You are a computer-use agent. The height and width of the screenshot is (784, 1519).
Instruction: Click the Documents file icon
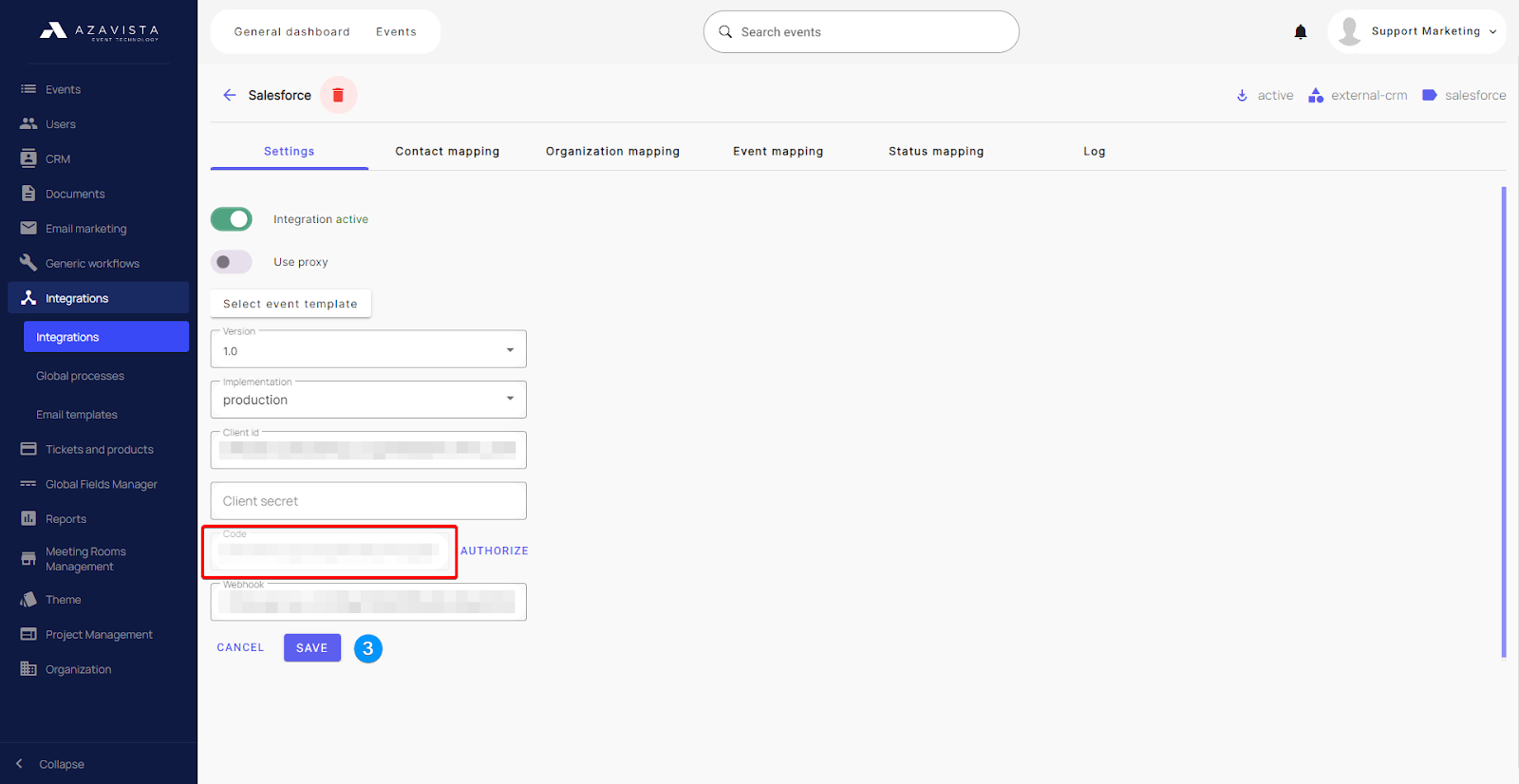pos(28,194)
